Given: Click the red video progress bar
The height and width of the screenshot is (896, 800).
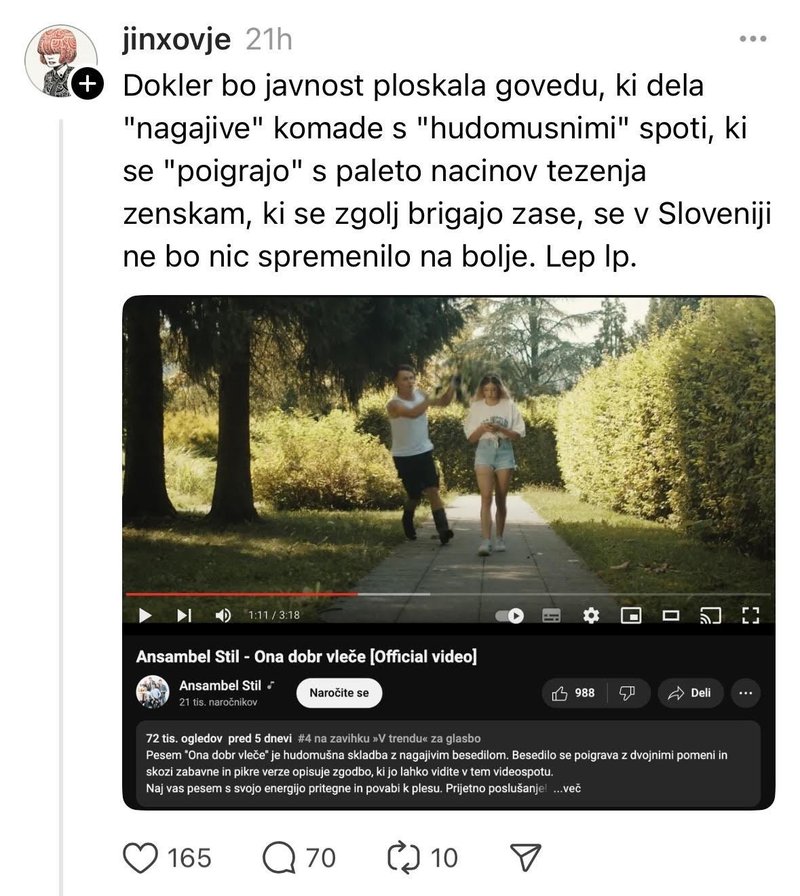Looking at the screenshot, I should point(241,594).
